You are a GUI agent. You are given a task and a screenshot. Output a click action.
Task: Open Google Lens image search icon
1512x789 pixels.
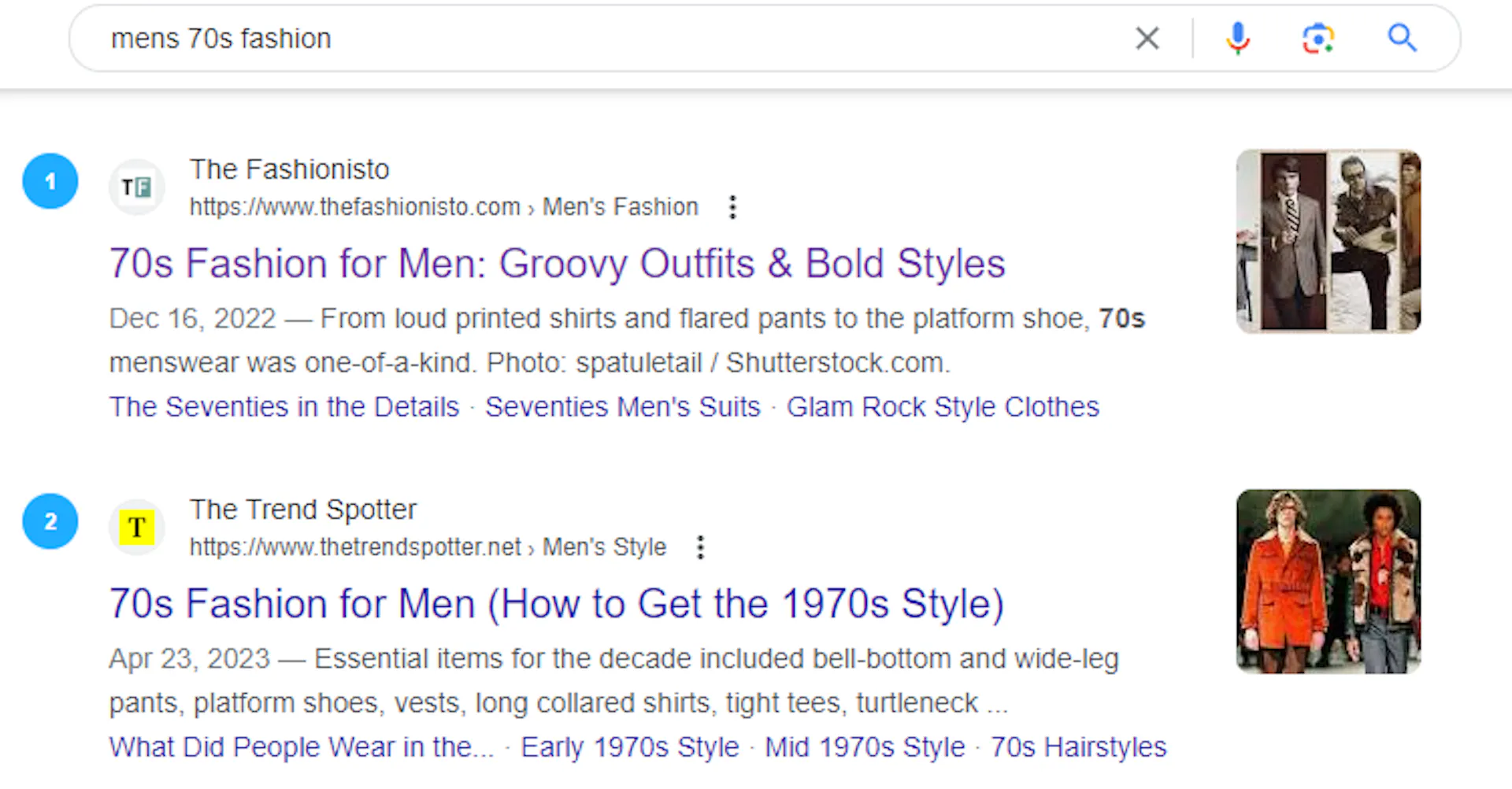pyautogui.click(x=1318, y=38)
